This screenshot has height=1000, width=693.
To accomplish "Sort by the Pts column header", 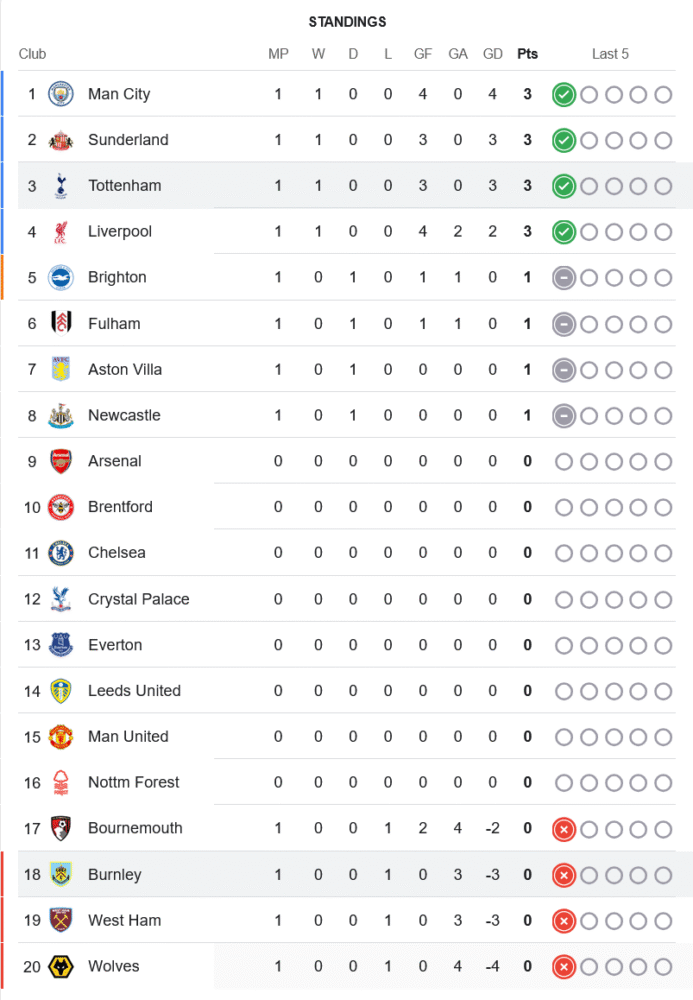I will point(527,54).
